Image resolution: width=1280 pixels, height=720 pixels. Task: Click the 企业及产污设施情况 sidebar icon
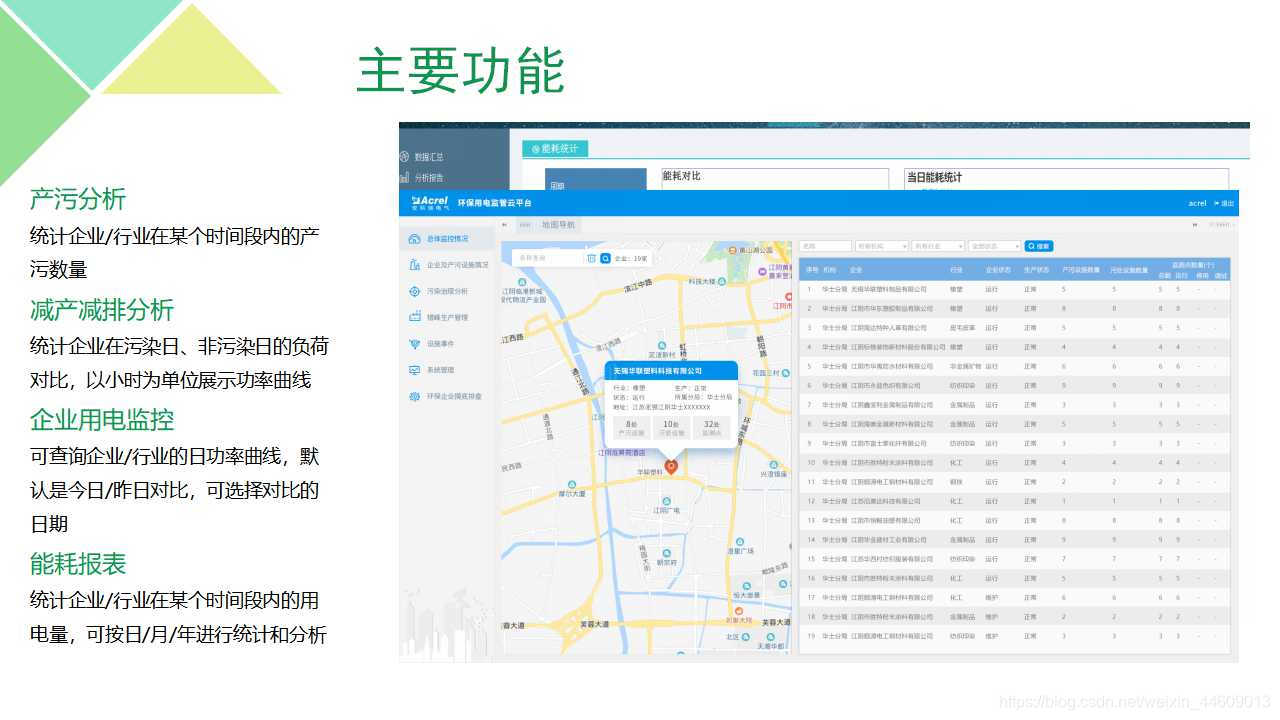point(415,265)
